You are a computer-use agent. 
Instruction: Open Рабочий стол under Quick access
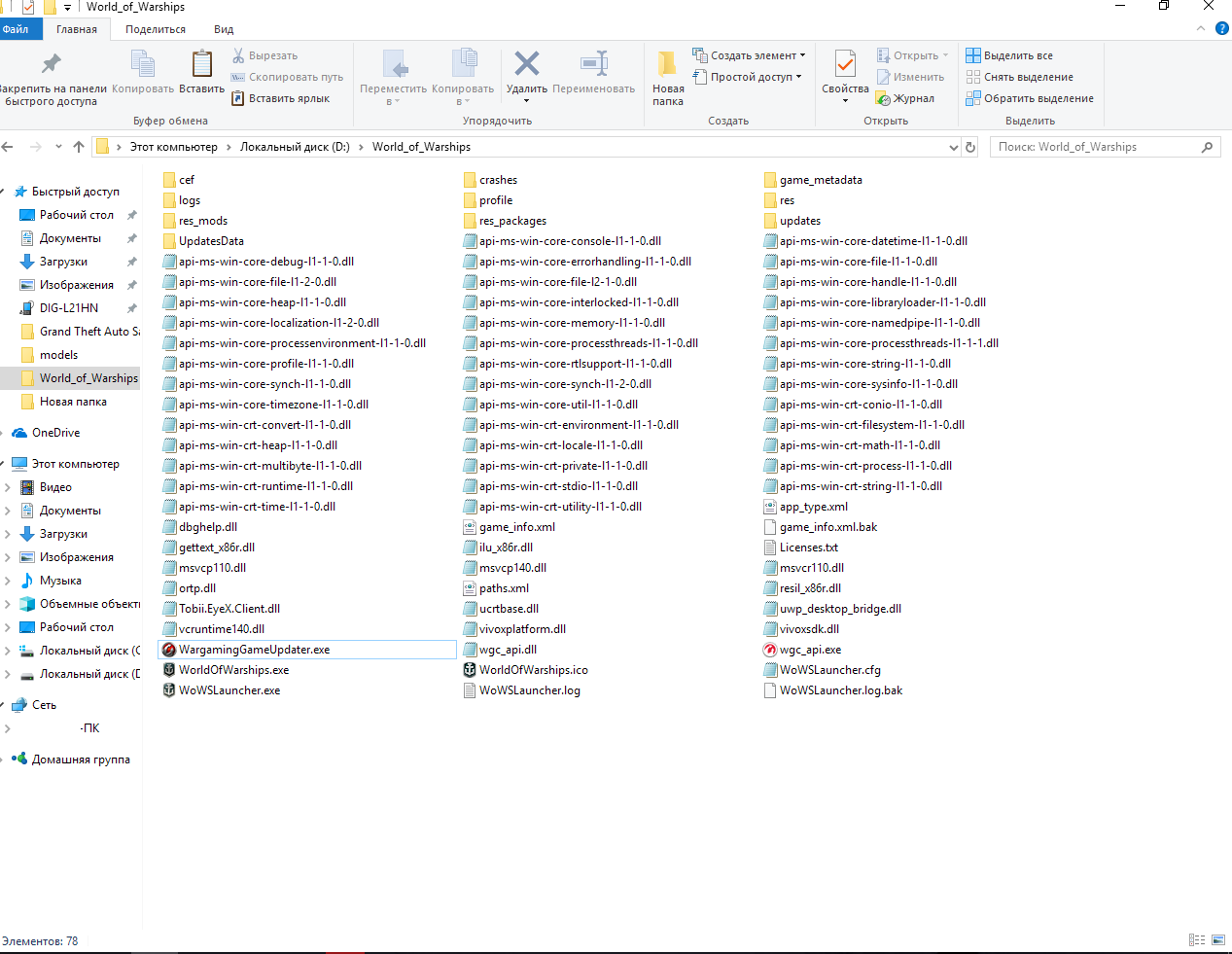coord(77,215)
